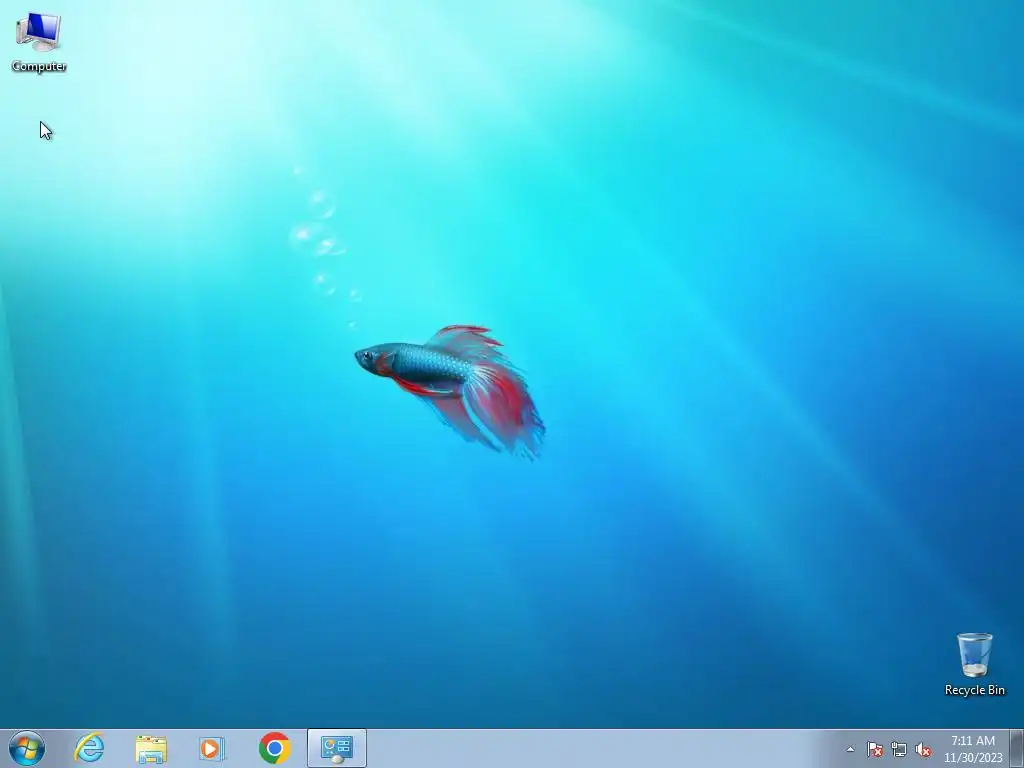1024x768 pixels.
Task: Launch Windows Media Player from taskbar
Action: pyautogui.click(x=212, y=748)
